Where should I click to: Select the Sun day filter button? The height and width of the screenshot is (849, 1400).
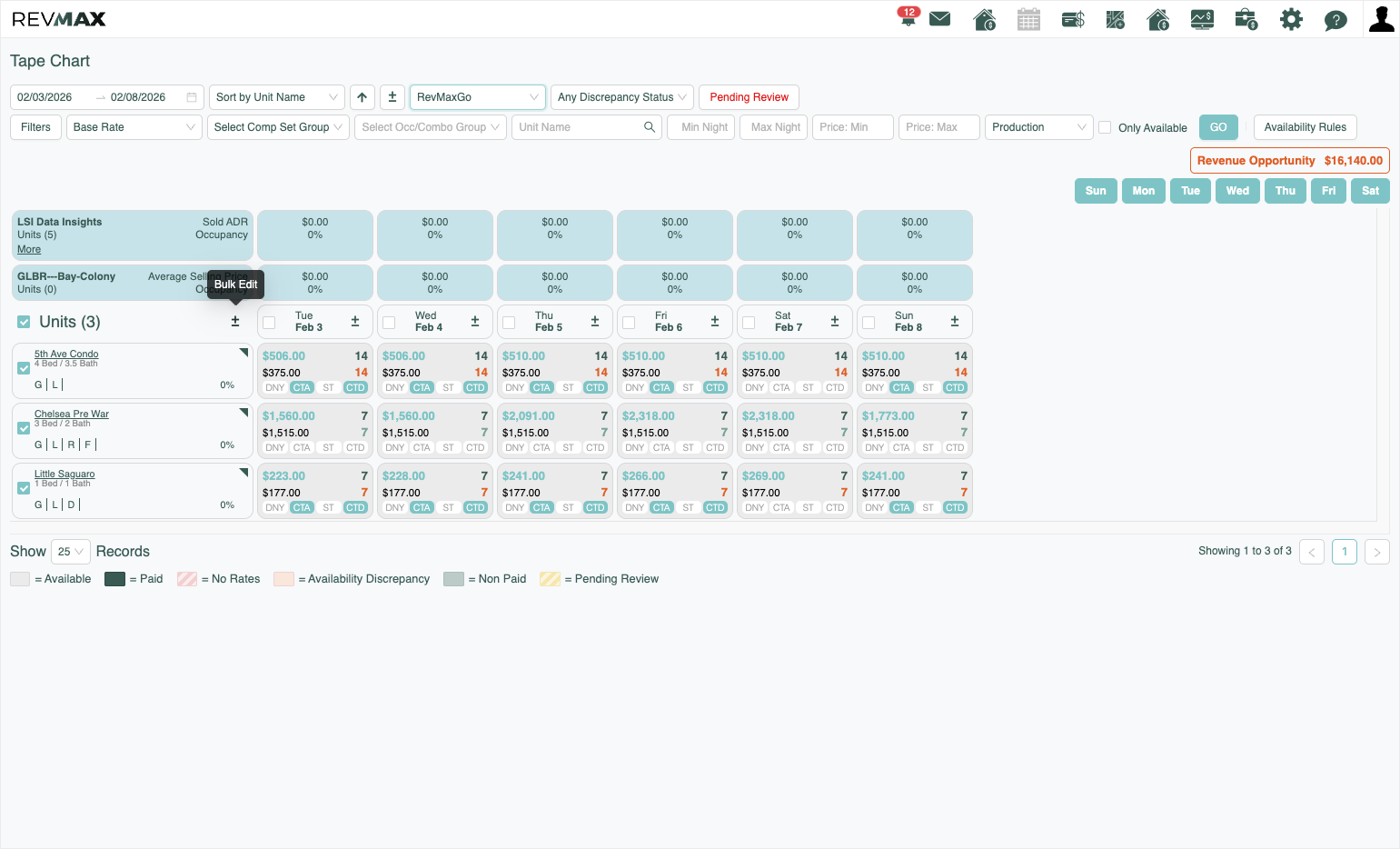click(x=1096, y=191)
